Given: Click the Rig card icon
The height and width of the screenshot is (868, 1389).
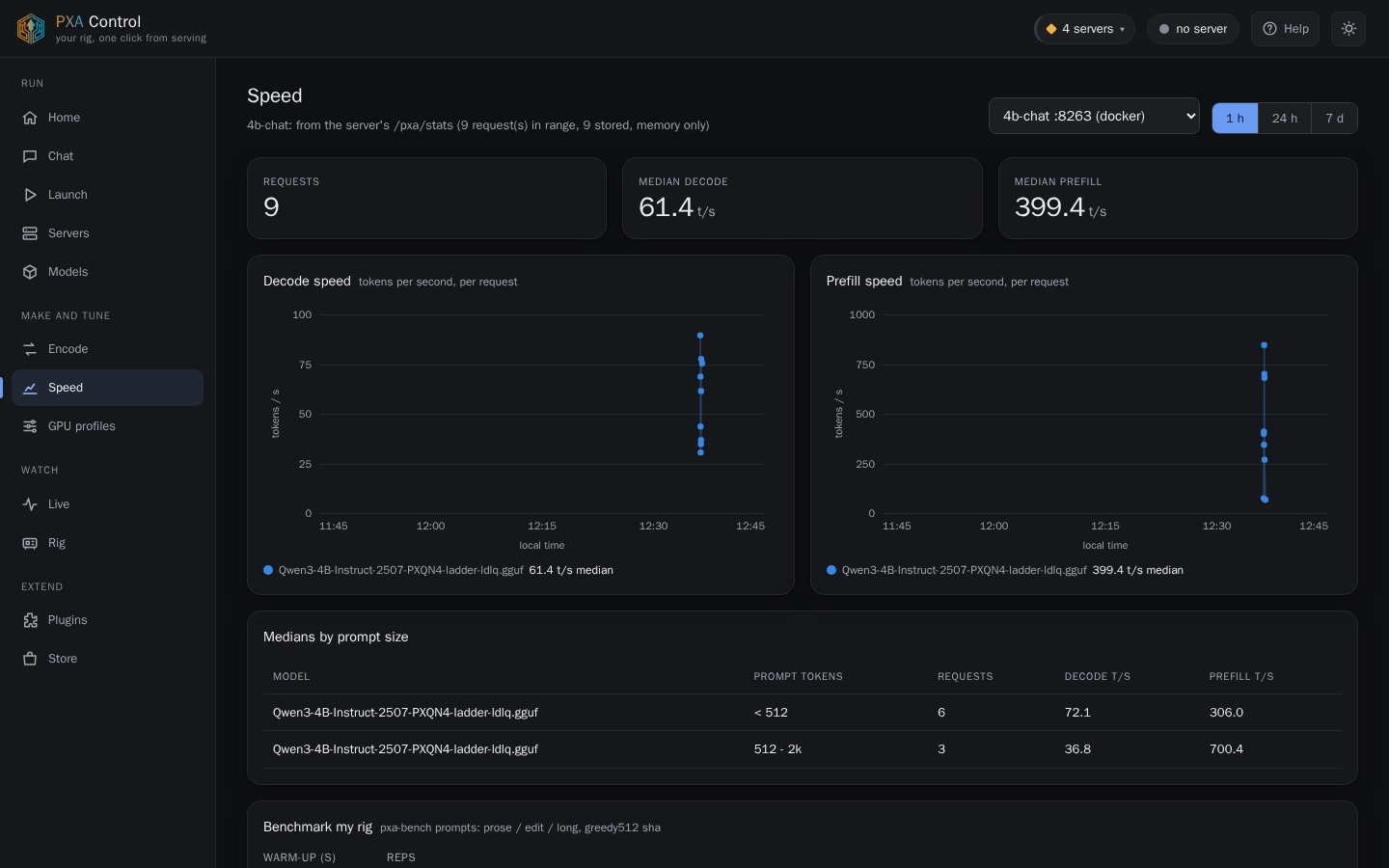Looking at the screenshot, I should pyautogui.click(x=30, y=543).
